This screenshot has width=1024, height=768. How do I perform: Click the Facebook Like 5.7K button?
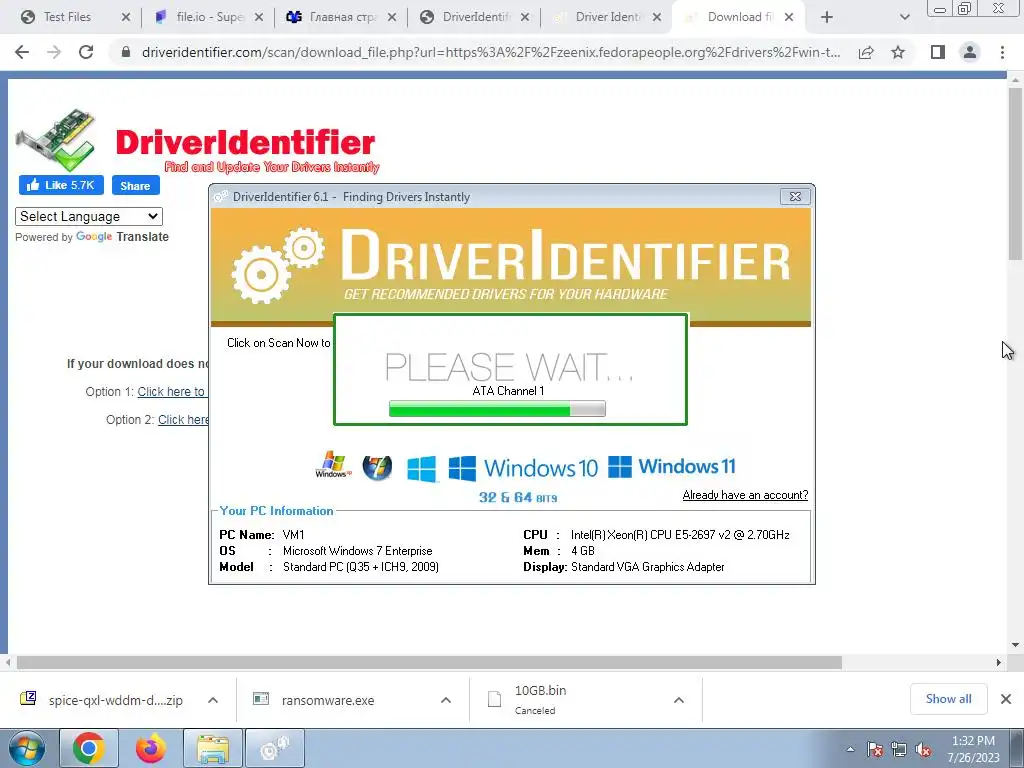coord(61,185)
